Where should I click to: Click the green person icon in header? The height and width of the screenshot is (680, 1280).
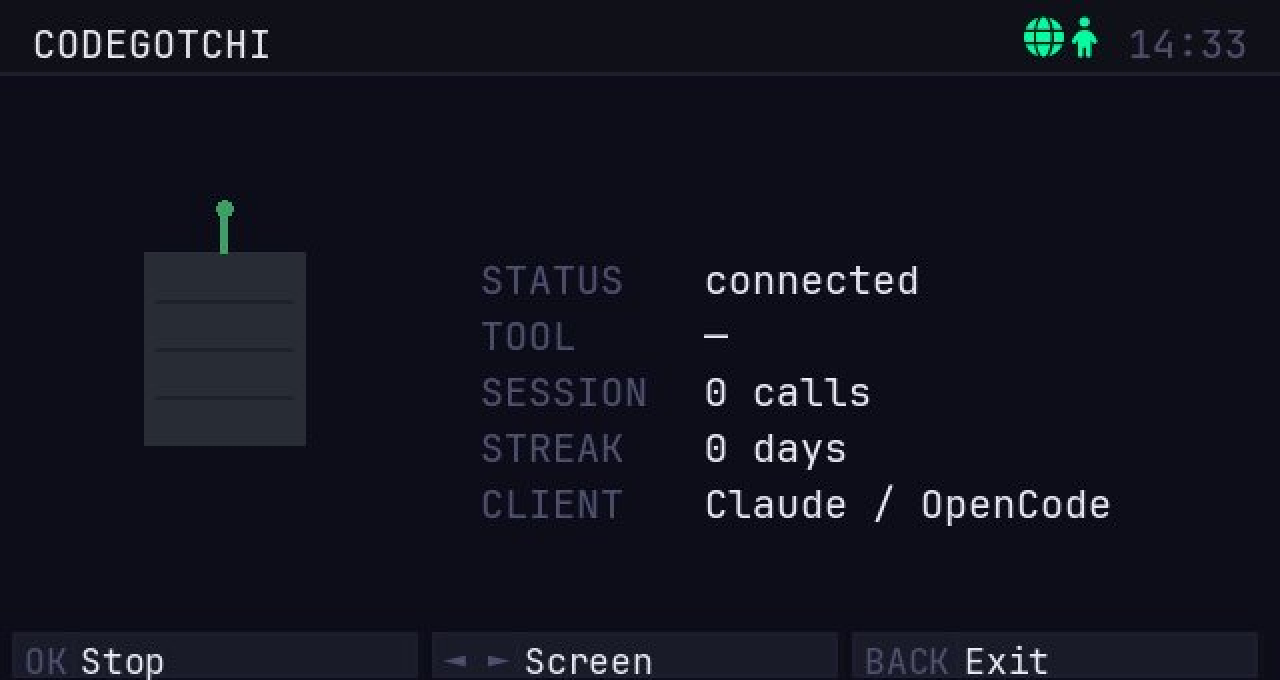[1084, 38]
